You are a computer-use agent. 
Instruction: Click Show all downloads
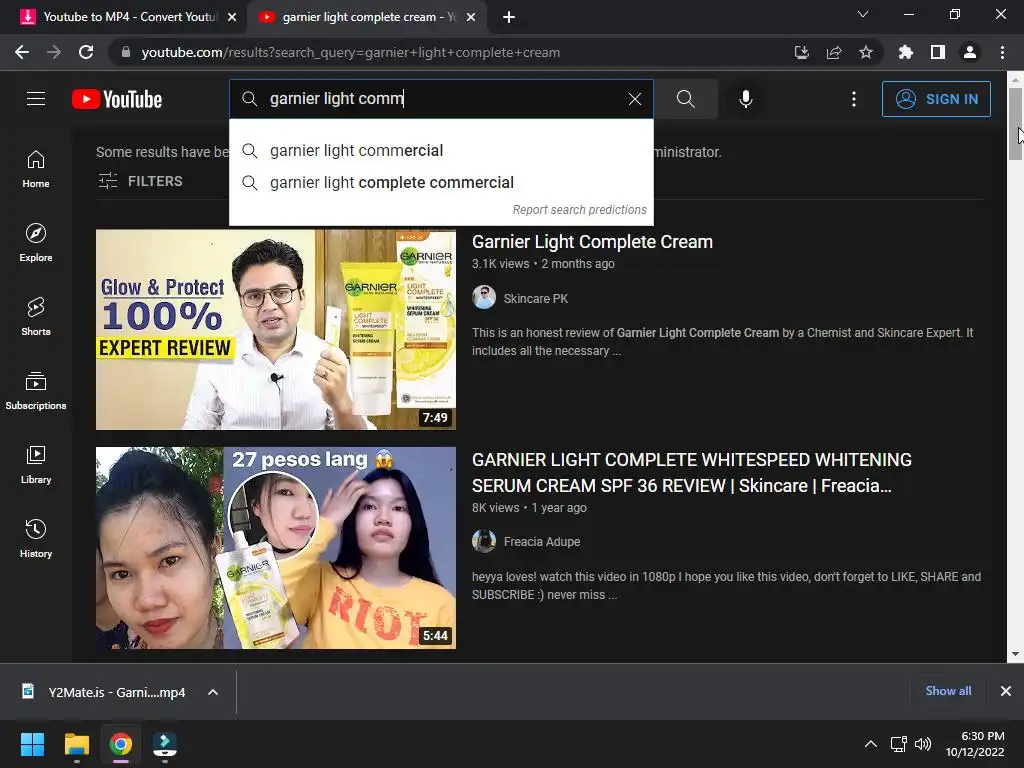coord(948,691)
